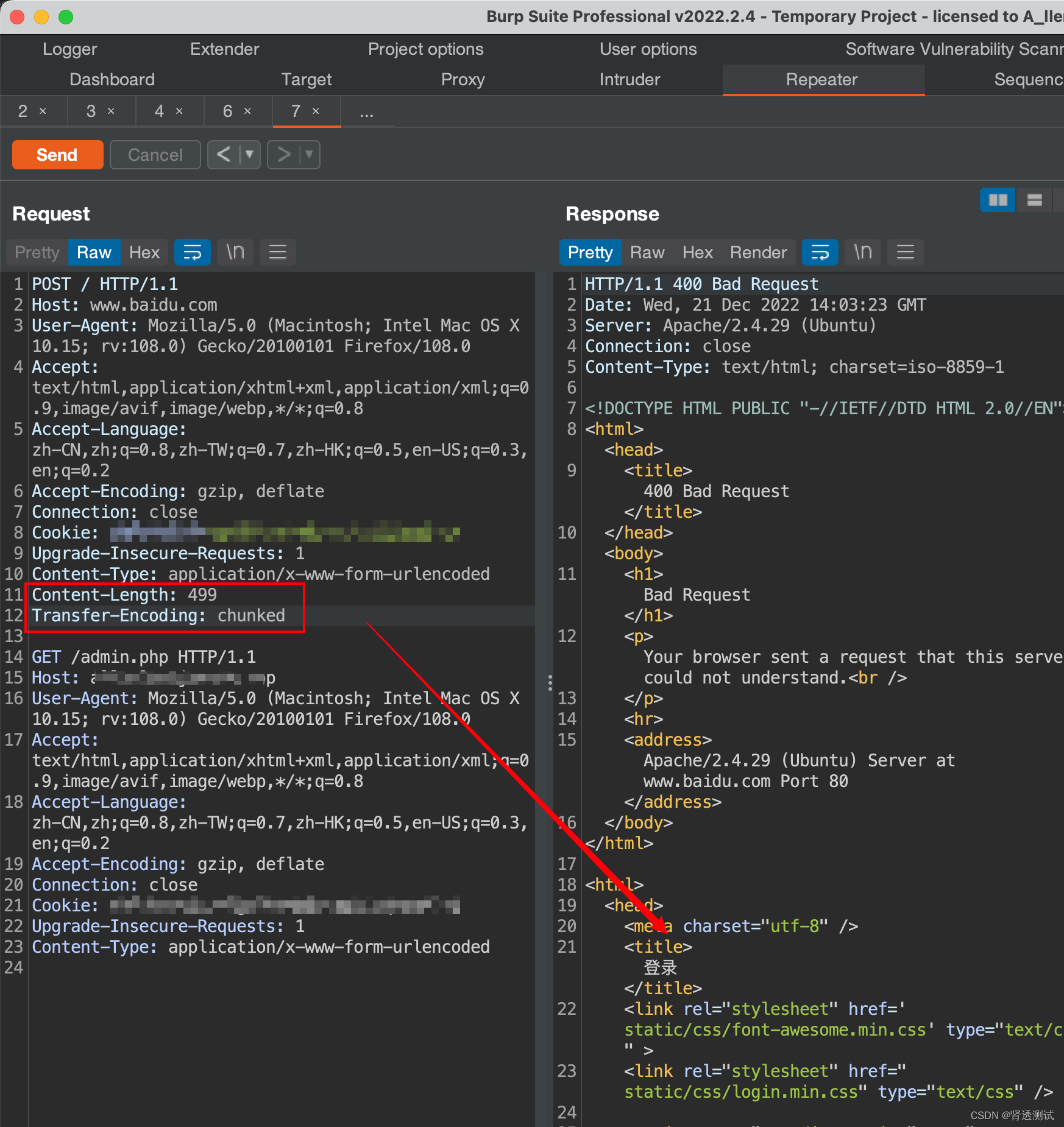Click the smuggled GET /admin.php request line

coord(144,657)
